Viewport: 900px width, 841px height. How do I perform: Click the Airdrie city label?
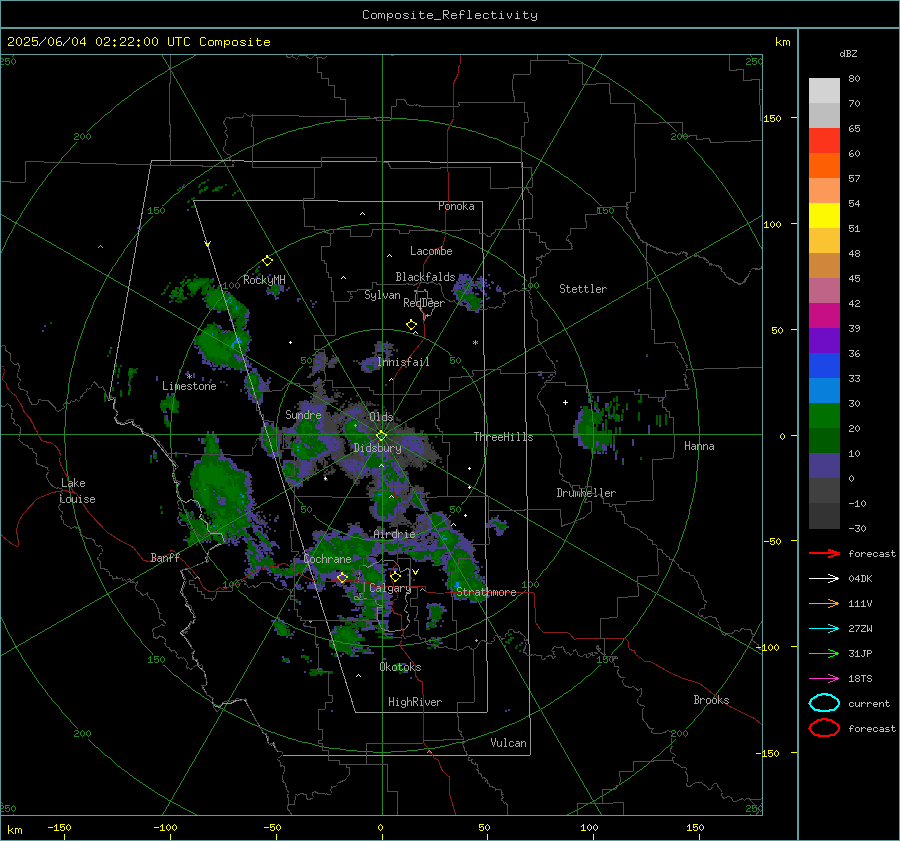[x=394, y=534]
